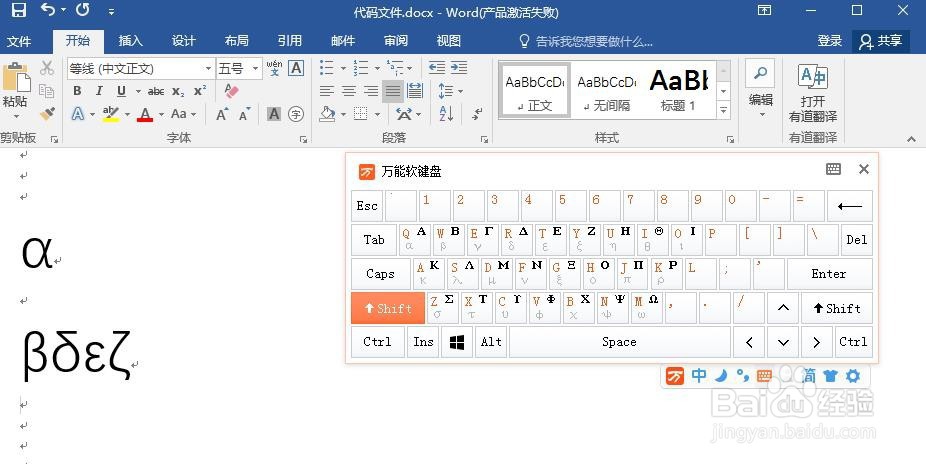Image resolution: width=926 pixels, height=464 pixels.
Task: Toggle Bold formatting
Action: 77,91
